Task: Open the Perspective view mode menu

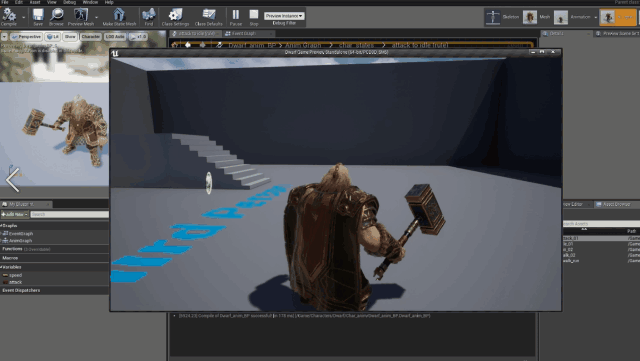Action: tap(26, 37)
